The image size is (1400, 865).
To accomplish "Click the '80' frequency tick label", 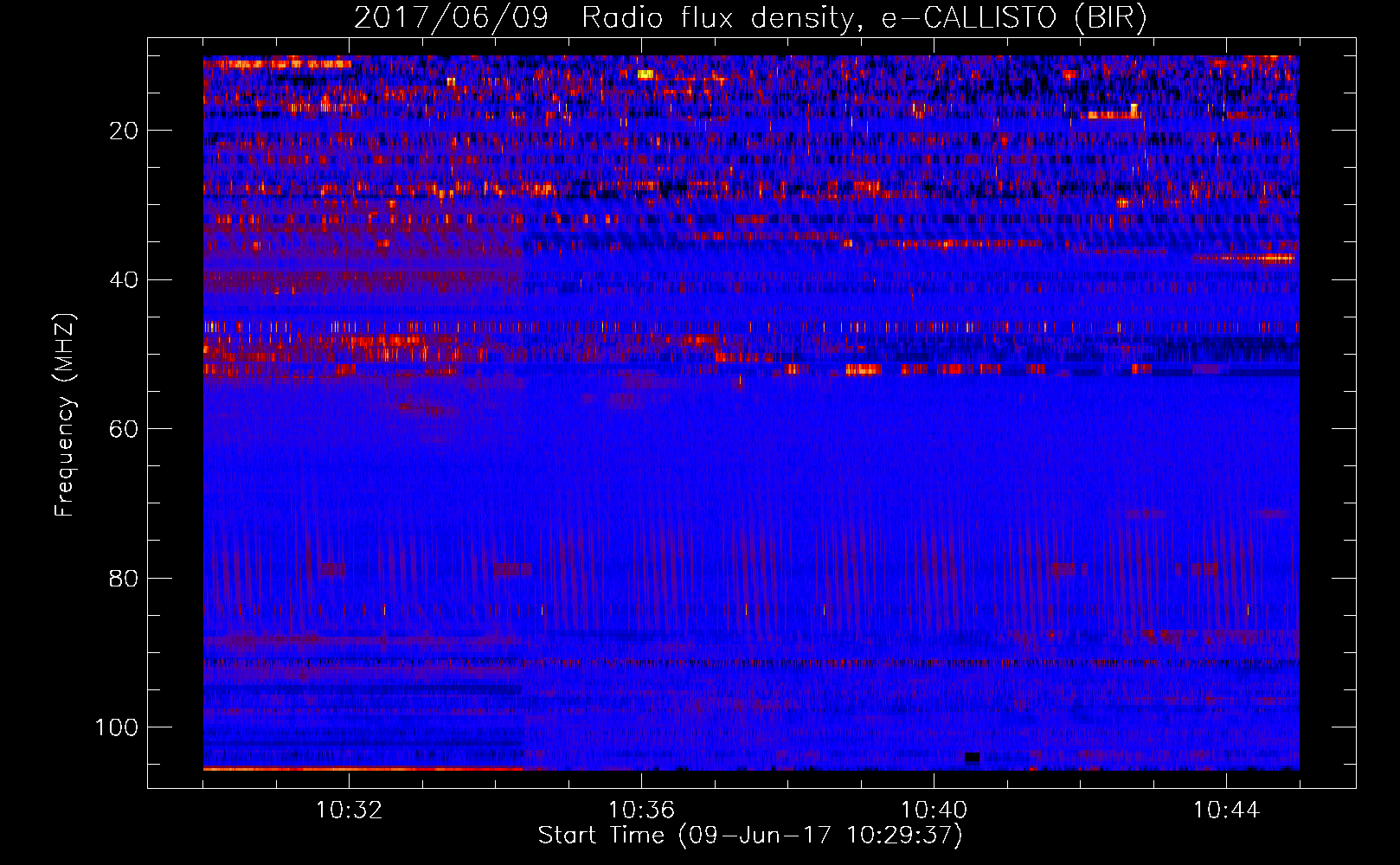I will (124, 579).
